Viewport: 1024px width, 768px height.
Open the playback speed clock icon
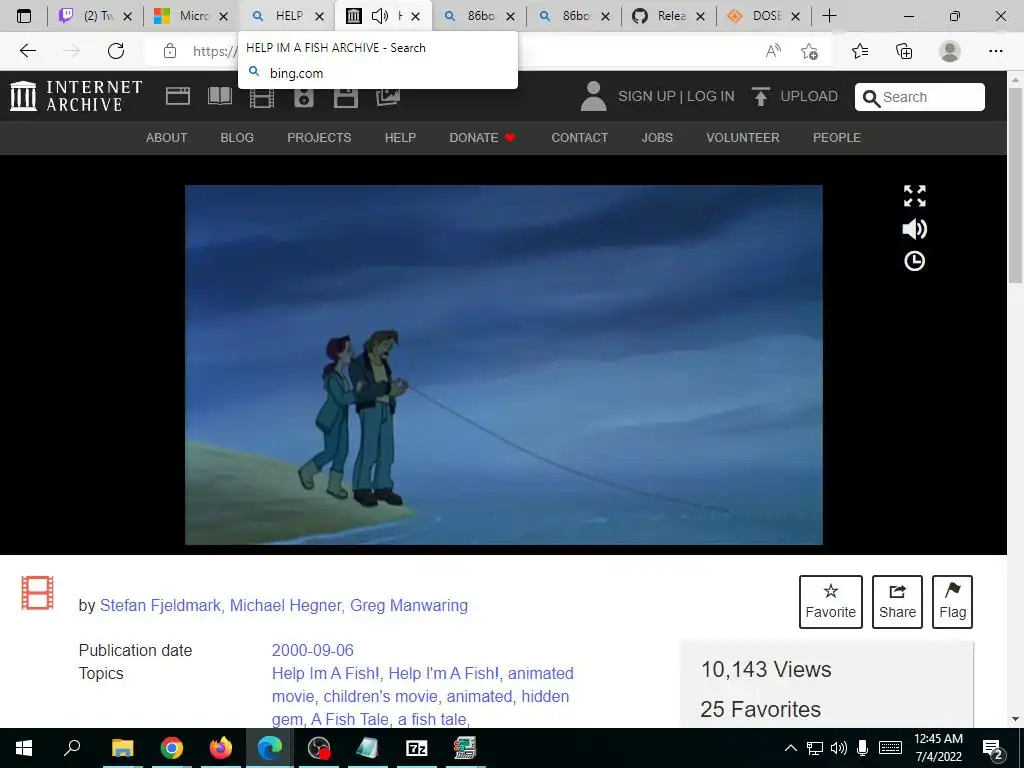click(914, 261)
